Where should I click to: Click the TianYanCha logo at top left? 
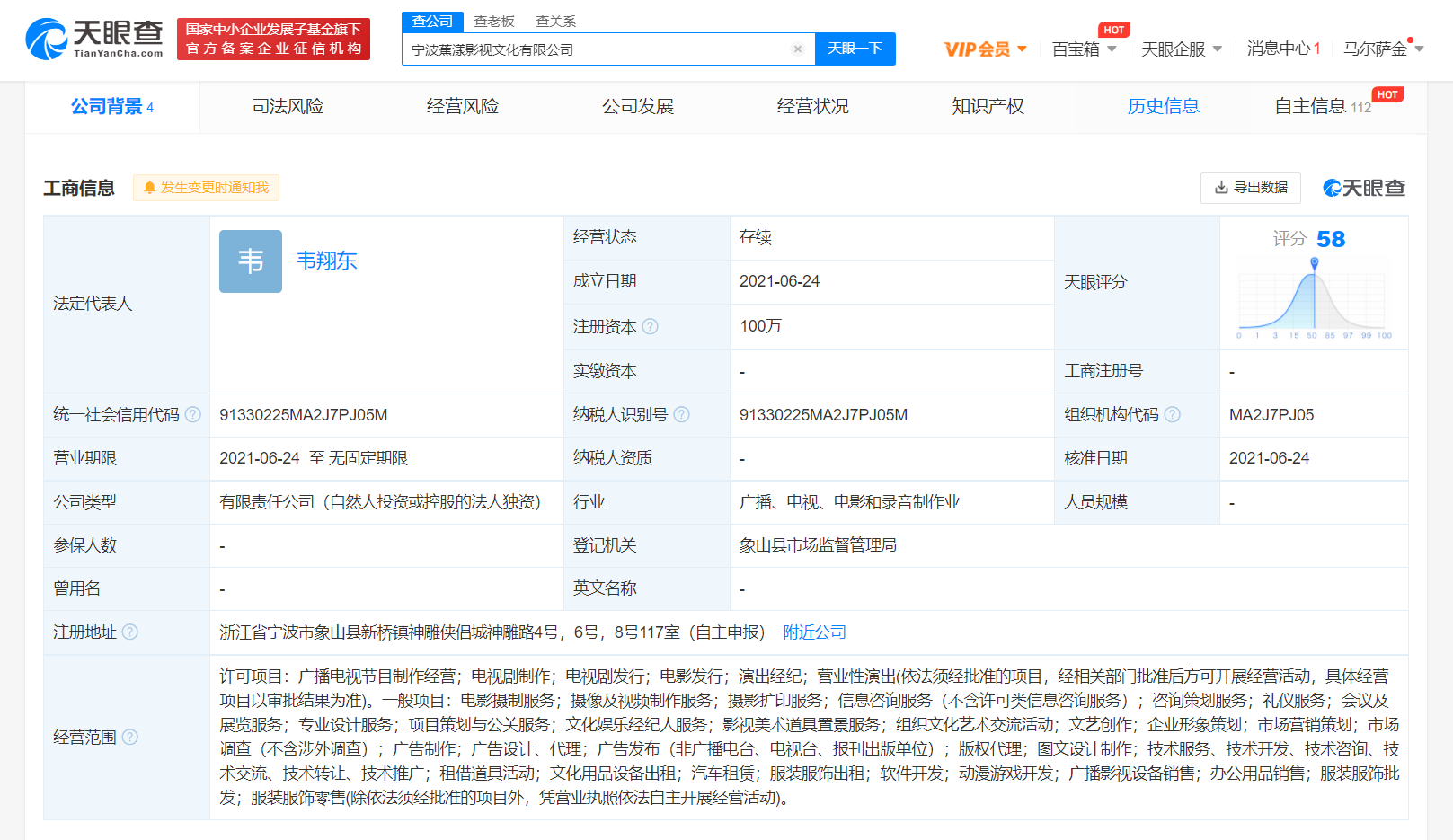94,40
